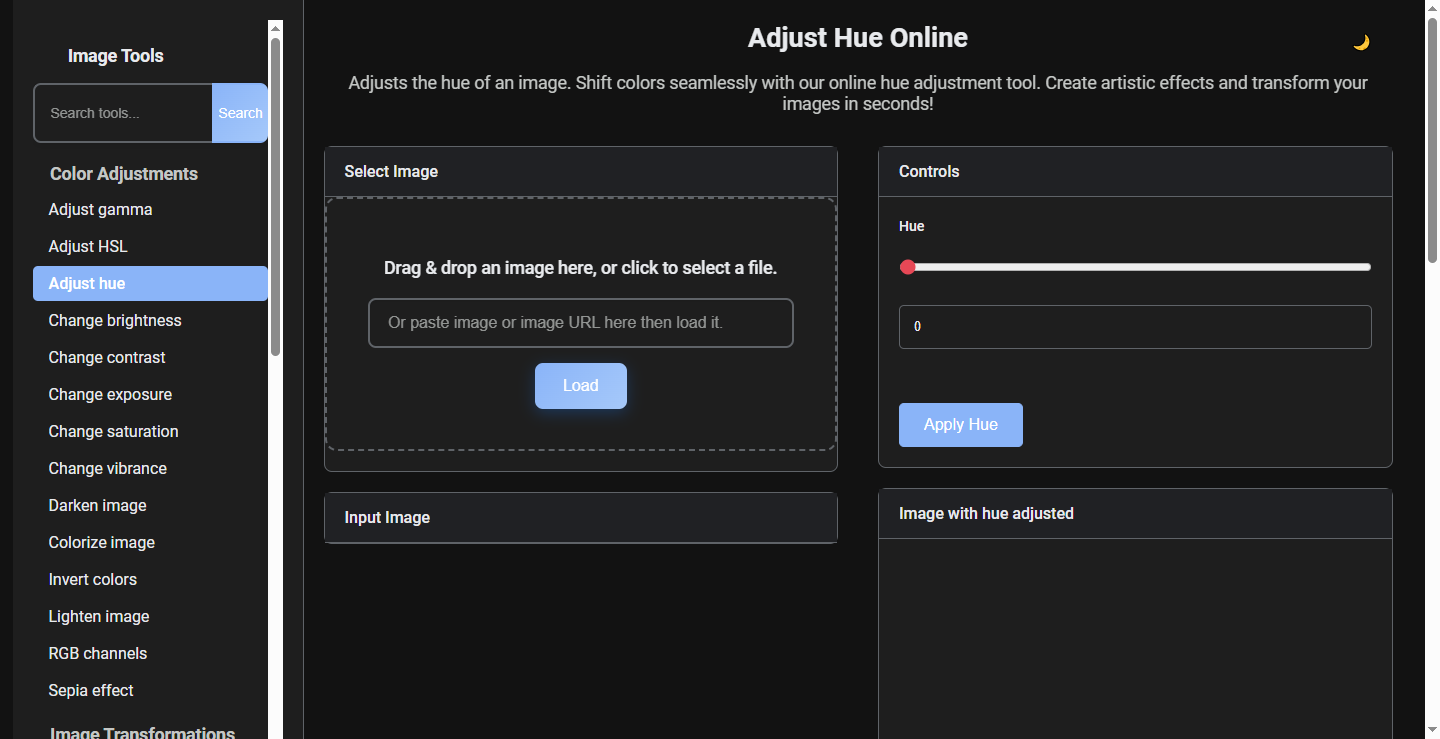Select the Change vibrance tool
This screenshot has height=739, width=1440.
[x=107, y=468]
